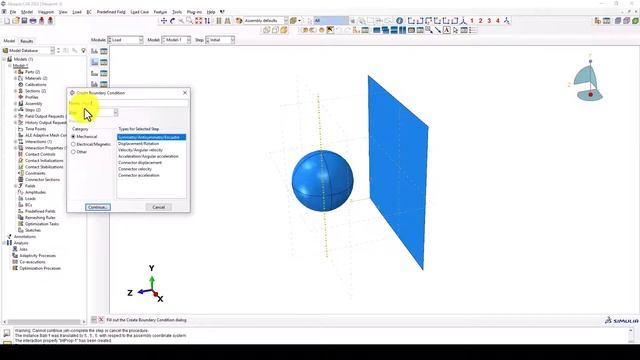Expand the Materials (2) tree node
640x360 pixels.
coord(16,78)
